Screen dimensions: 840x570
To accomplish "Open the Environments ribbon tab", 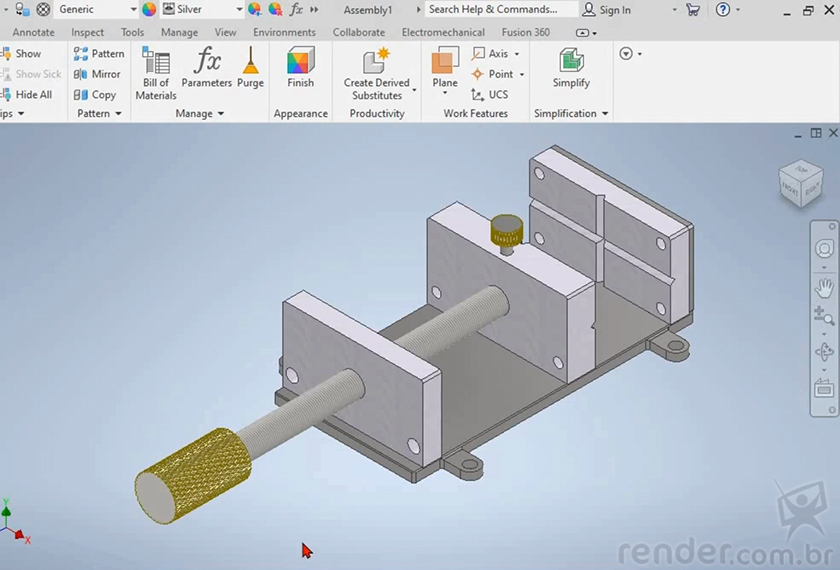I will (x=284, y=33).
